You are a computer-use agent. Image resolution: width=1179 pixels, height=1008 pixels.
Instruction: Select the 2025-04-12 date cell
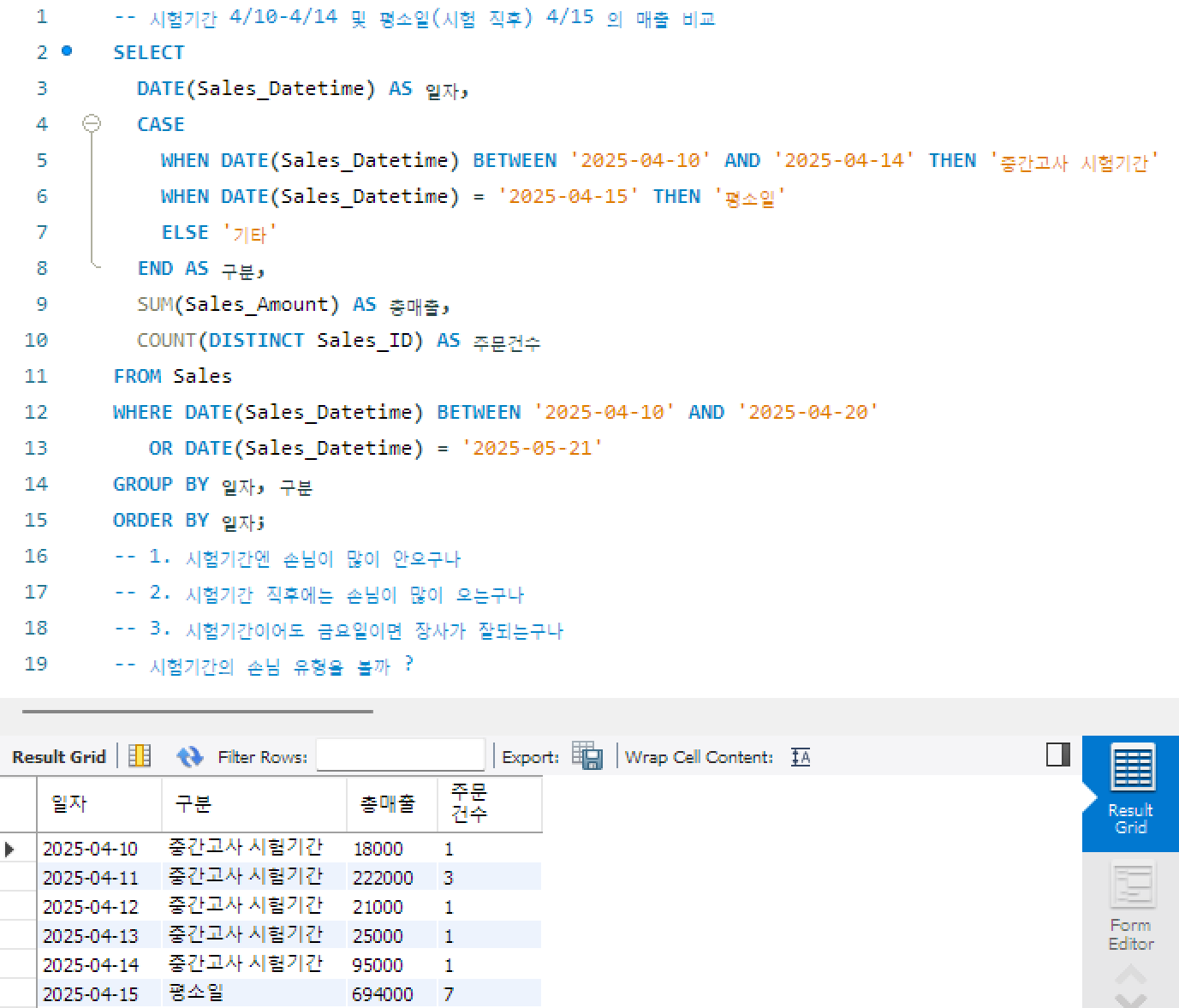click(x=99, y=906)
